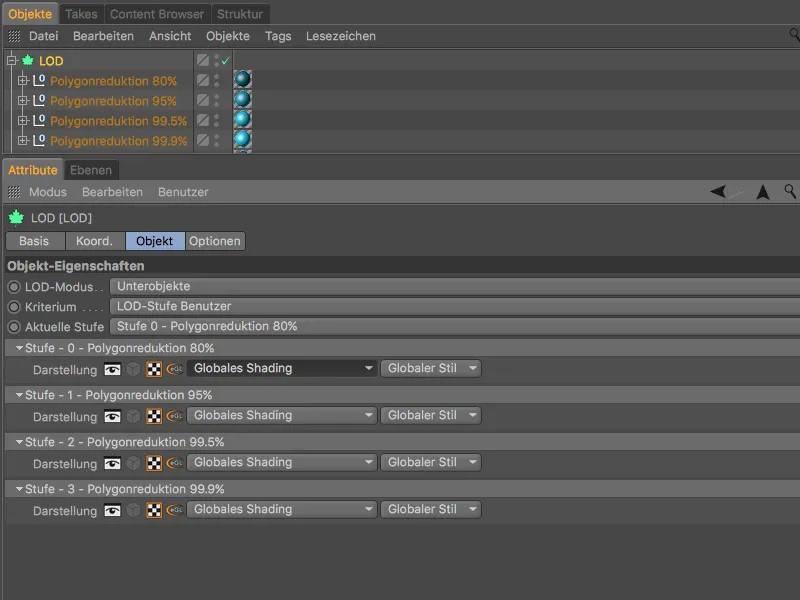Image resolution: width=800 pixels, height=600 pixels.
Task: Collapse the Stufe 0 section
Action: point(19,348)
